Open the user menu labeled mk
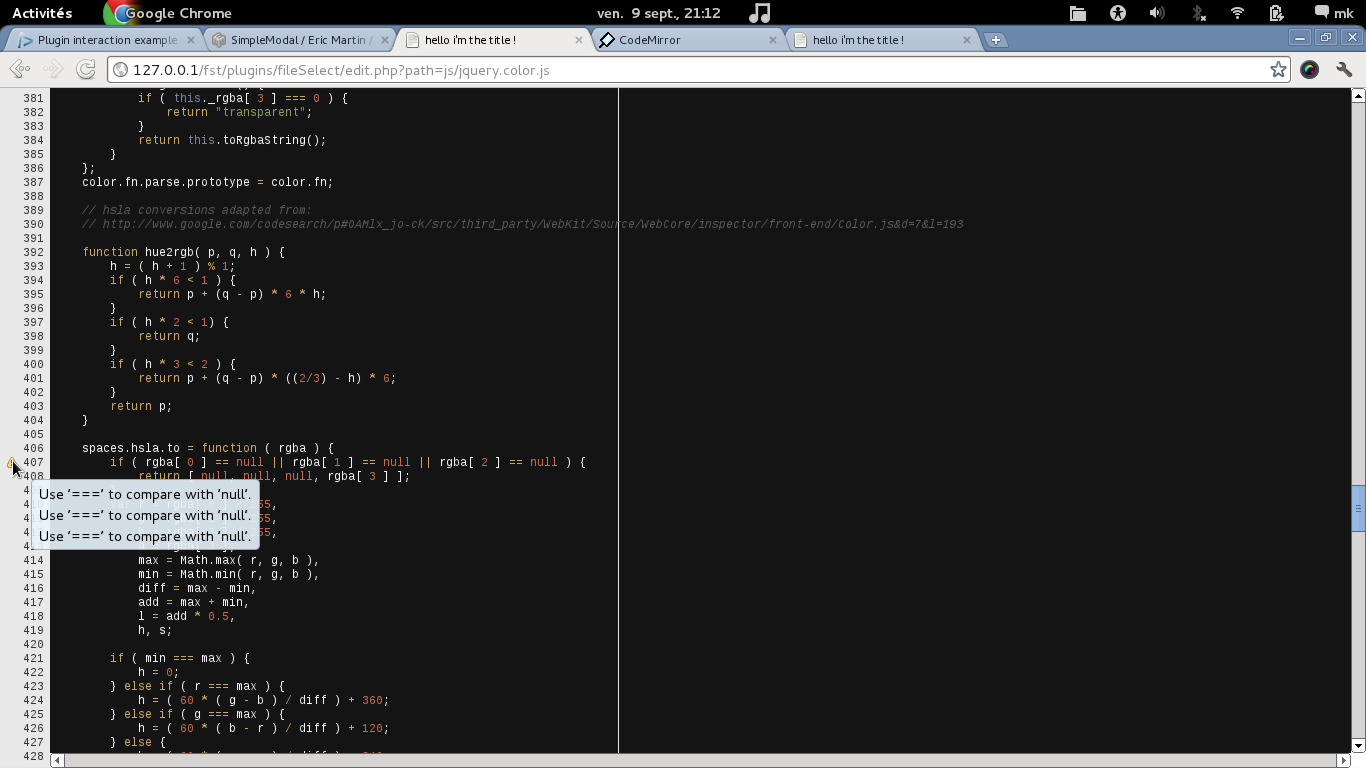The image size is (1366, 768). click(1334, 13)
